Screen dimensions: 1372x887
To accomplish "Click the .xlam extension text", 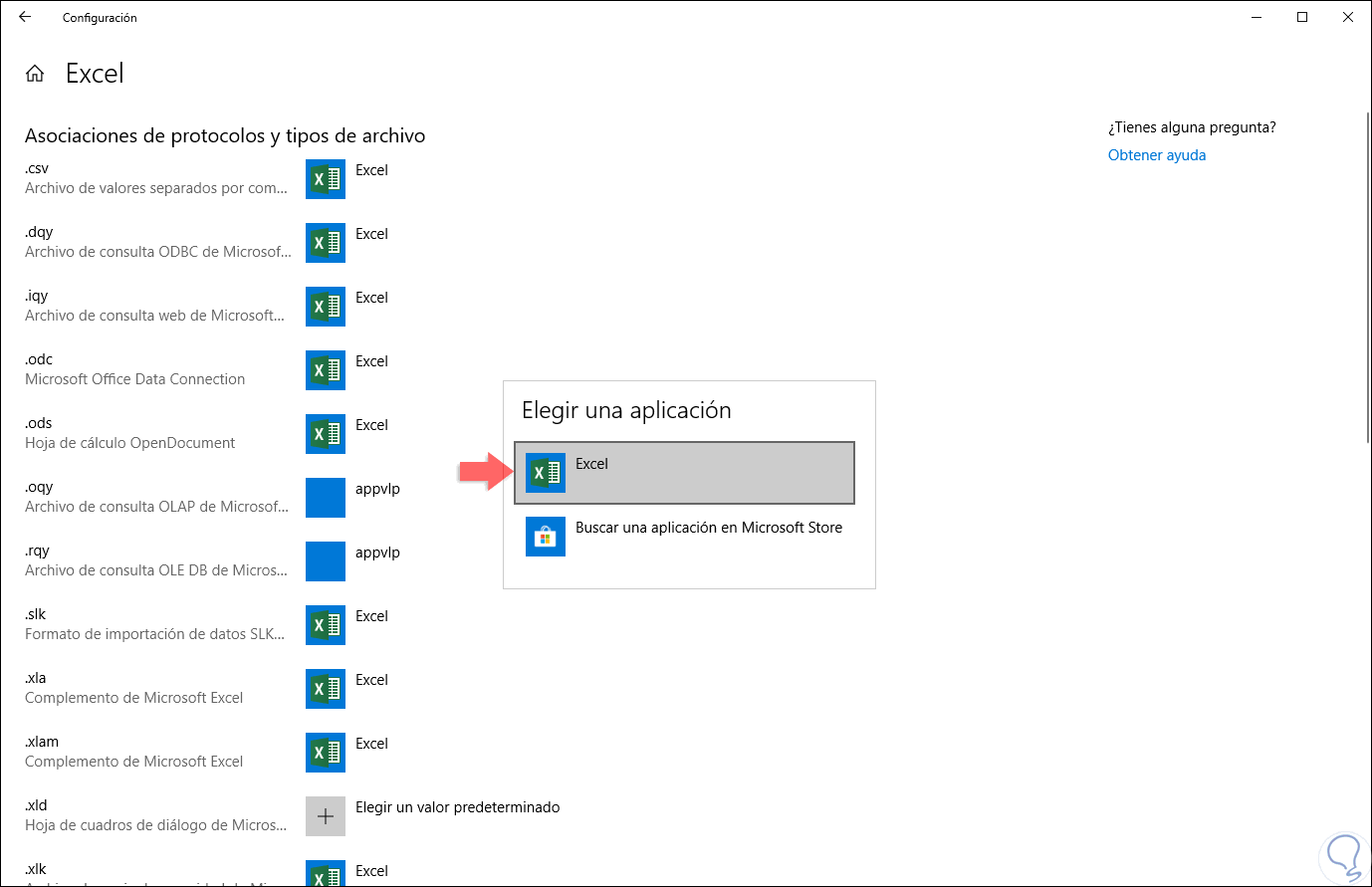I will [x=42, y=742].
